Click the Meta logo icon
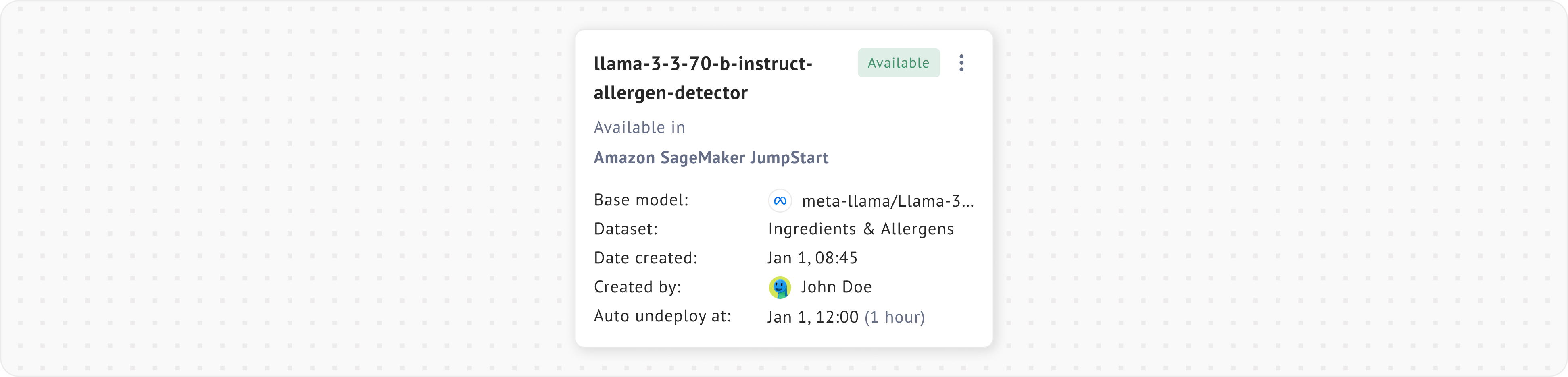Viewport: 1568px width, 377px height. point(780,201)
